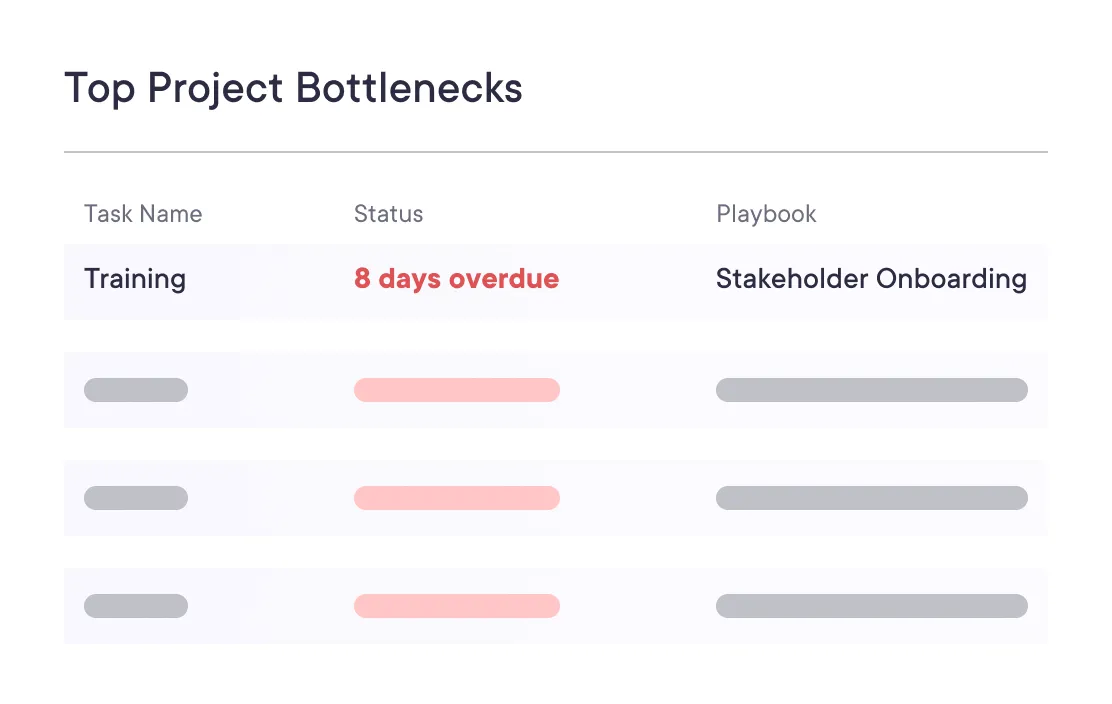Open the Training task
The image size is (1112, 704).
(135, 279)
